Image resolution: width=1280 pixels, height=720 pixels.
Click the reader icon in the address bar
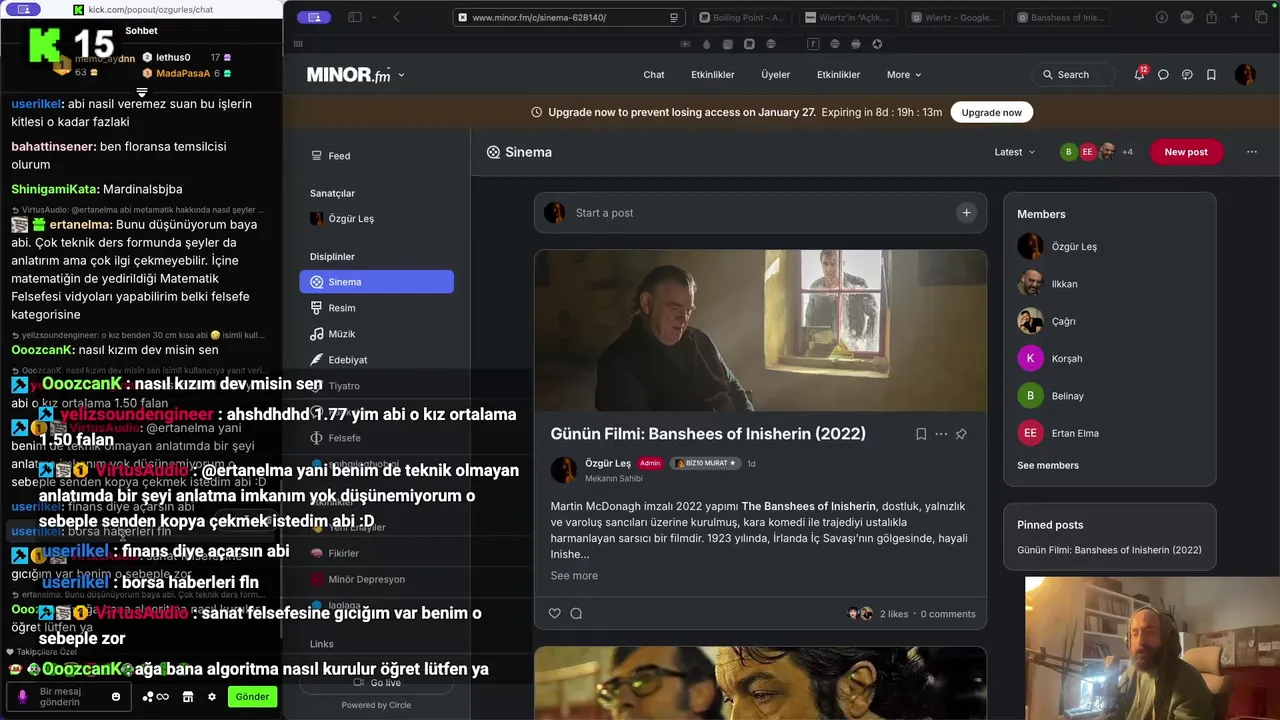point(674,17)
